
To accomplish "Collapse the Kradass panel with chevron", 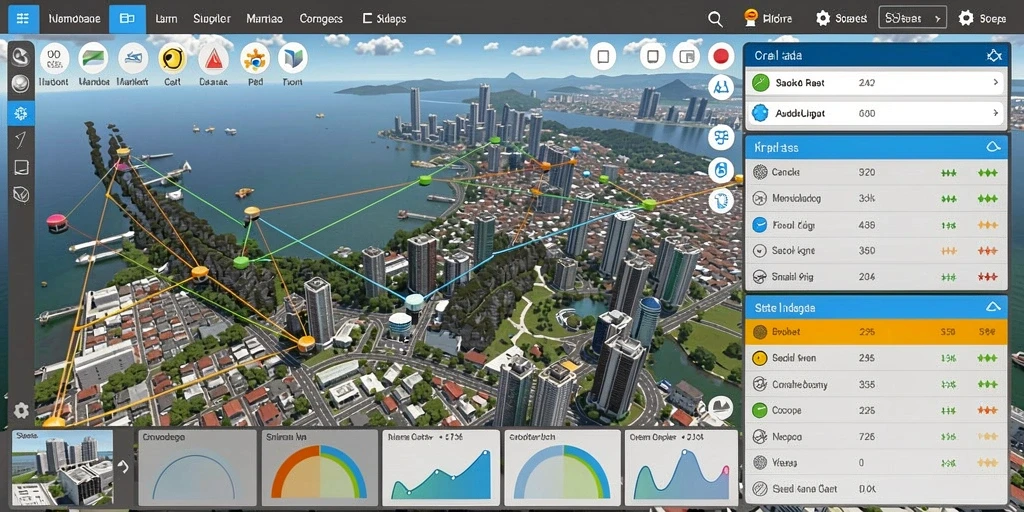I will click(993, 148).
